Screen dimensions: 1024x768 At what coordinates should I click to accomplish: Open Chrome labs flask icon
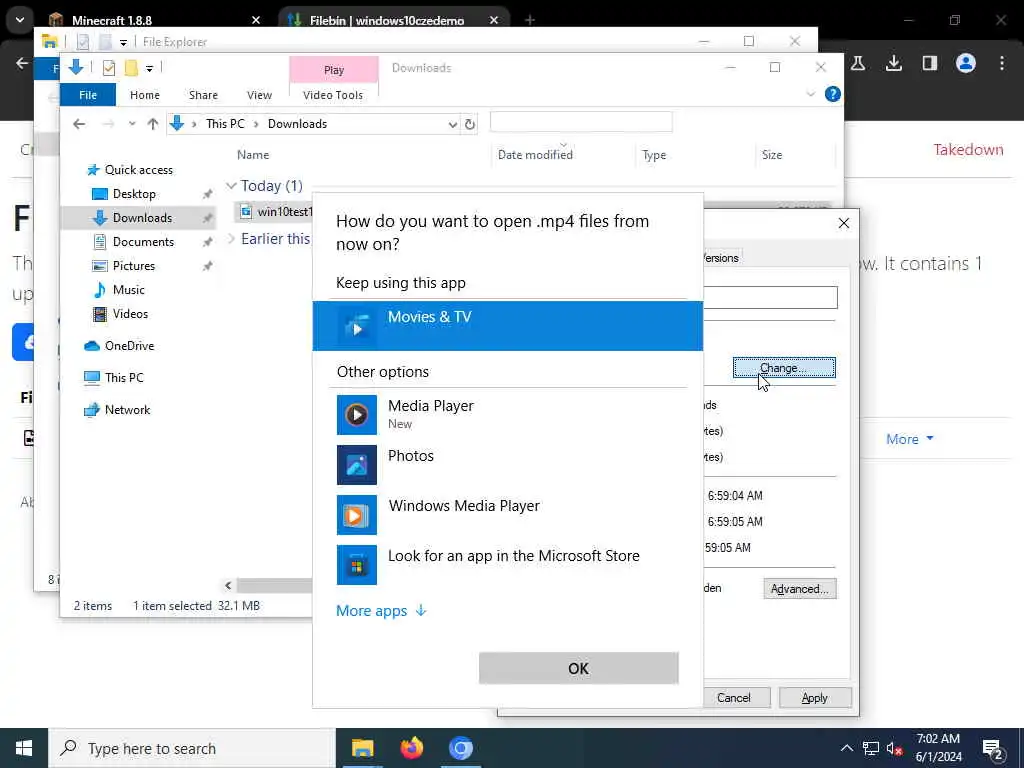(x=857, y=63)
